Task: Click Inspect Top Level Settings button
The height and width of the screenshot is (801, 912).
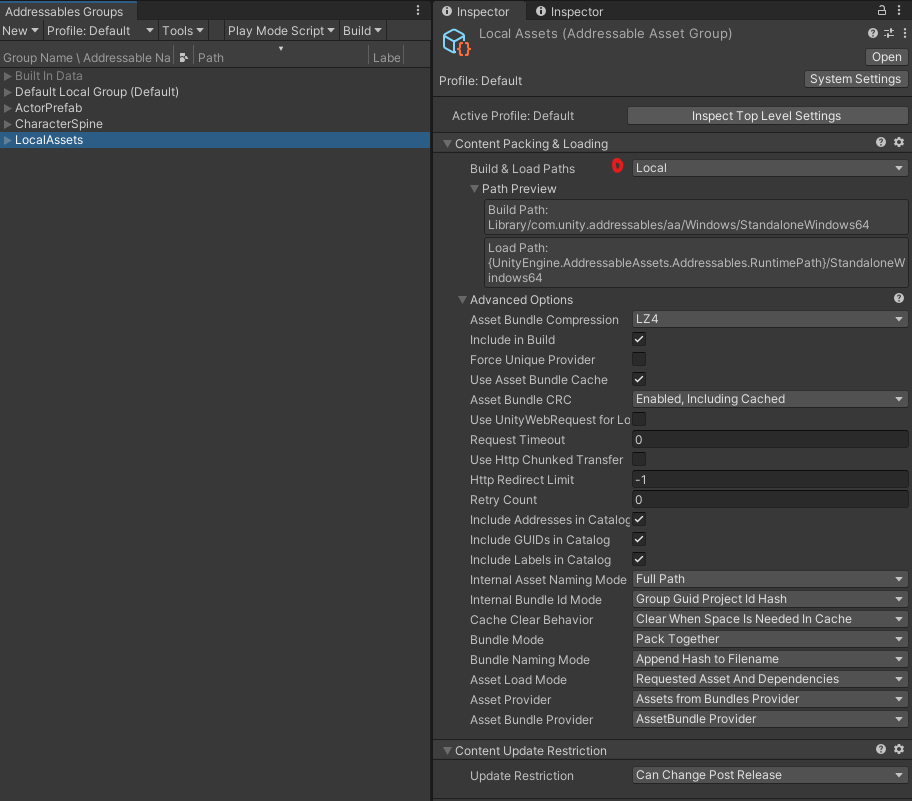Action: (x=767, y=116)
